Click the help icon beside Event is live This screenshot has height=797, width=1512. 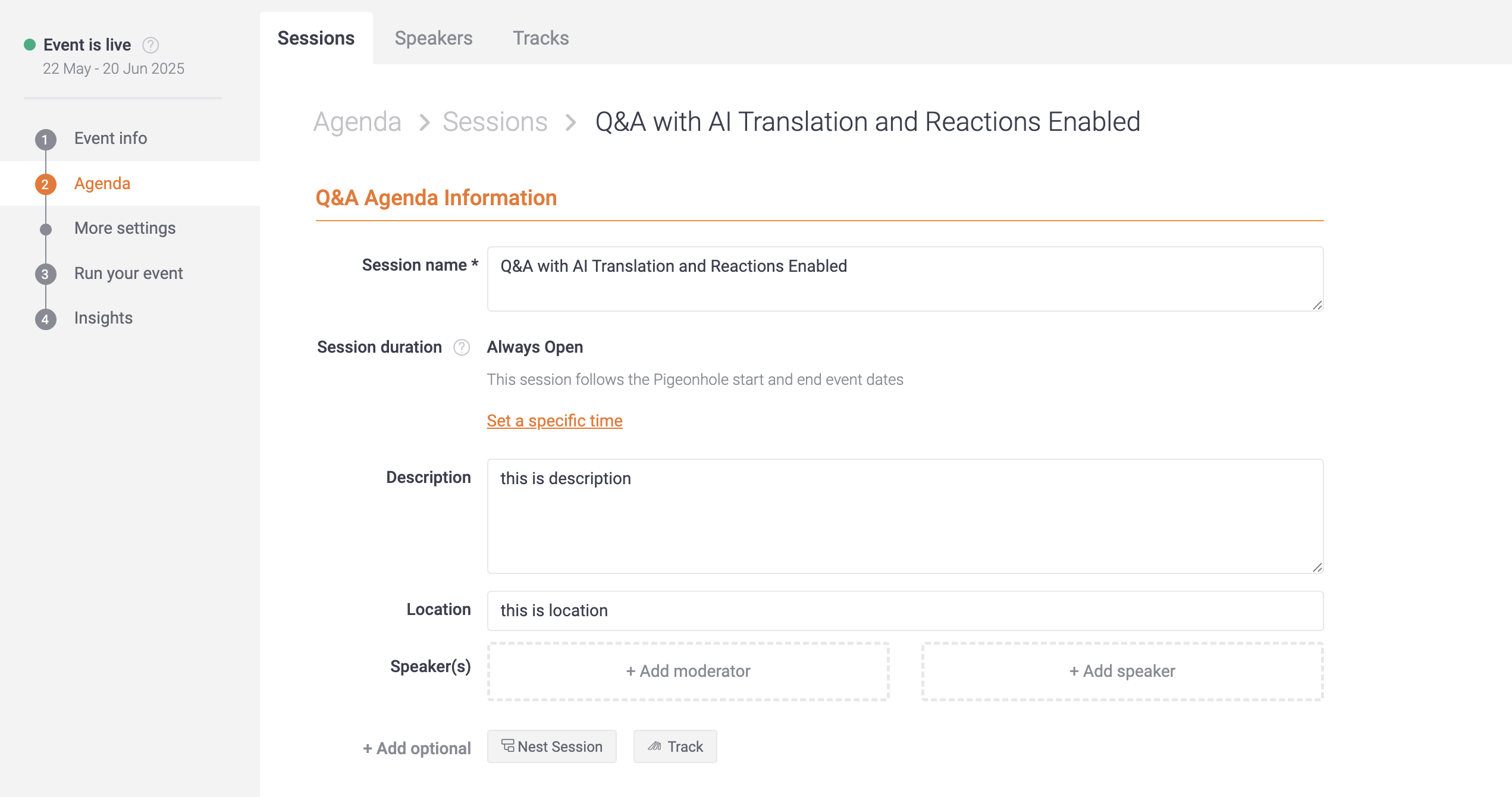tap(150, 45)
